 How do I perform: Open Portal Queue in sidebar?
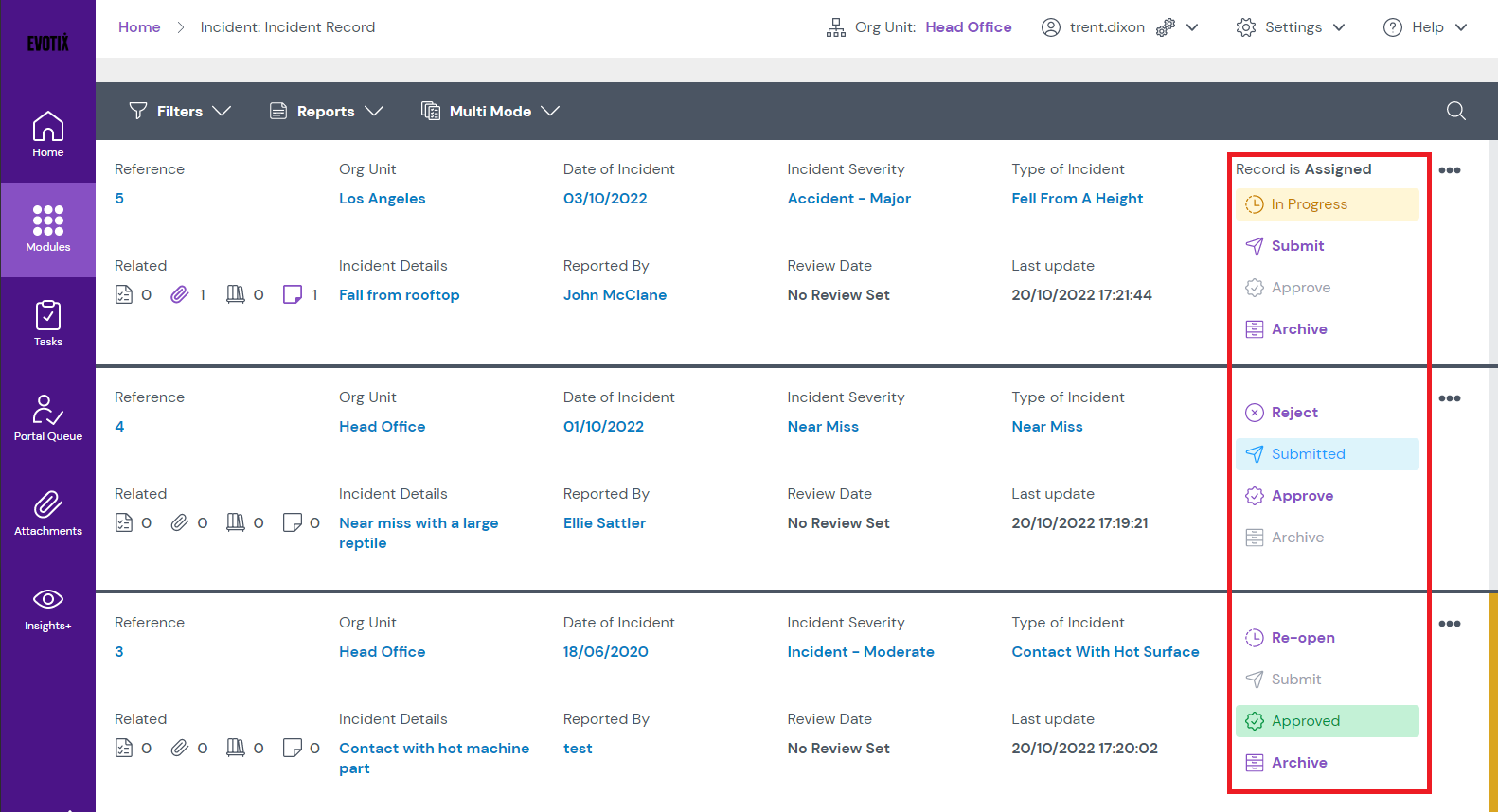coord(48,417)
